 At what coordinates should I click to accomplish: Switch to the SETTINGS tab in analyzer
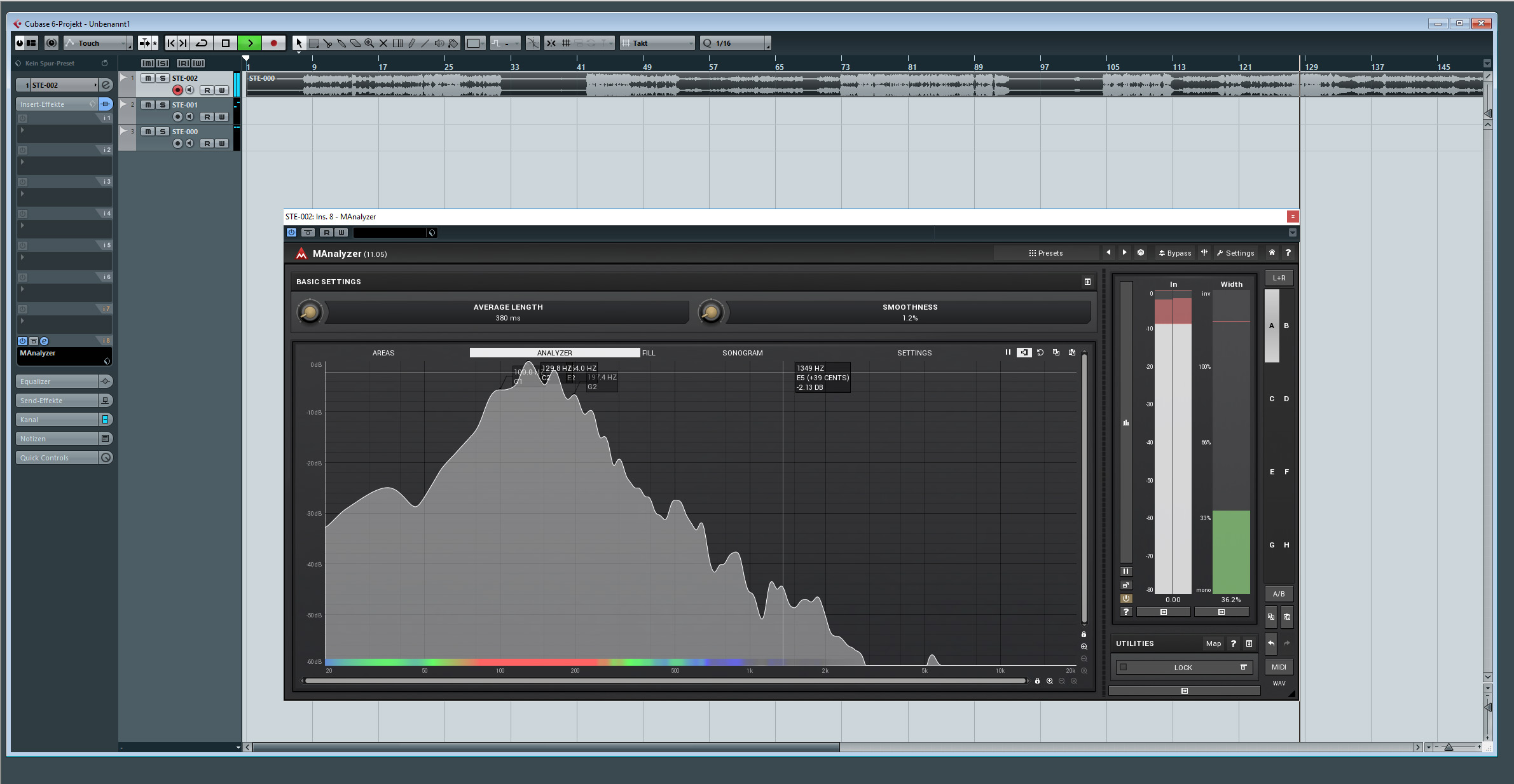point(914,353)
